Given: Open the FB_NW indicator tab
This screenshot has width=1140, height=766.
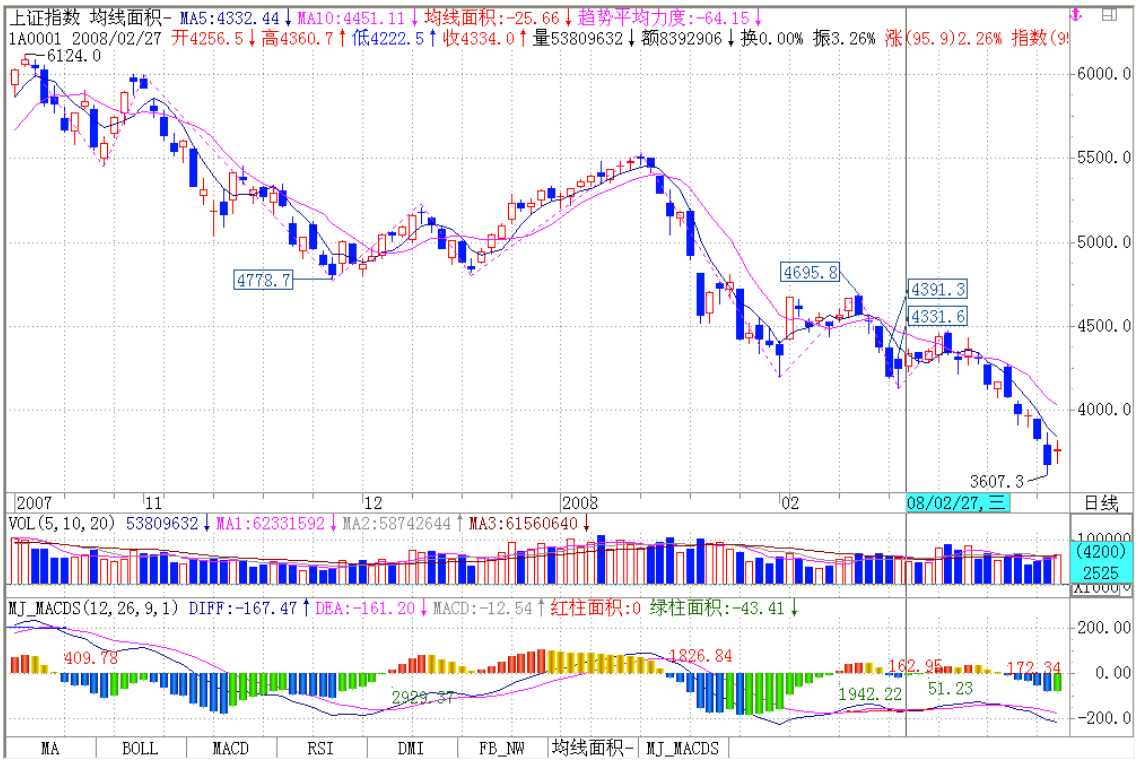Looking at the screenshot, I should point(502,748).
